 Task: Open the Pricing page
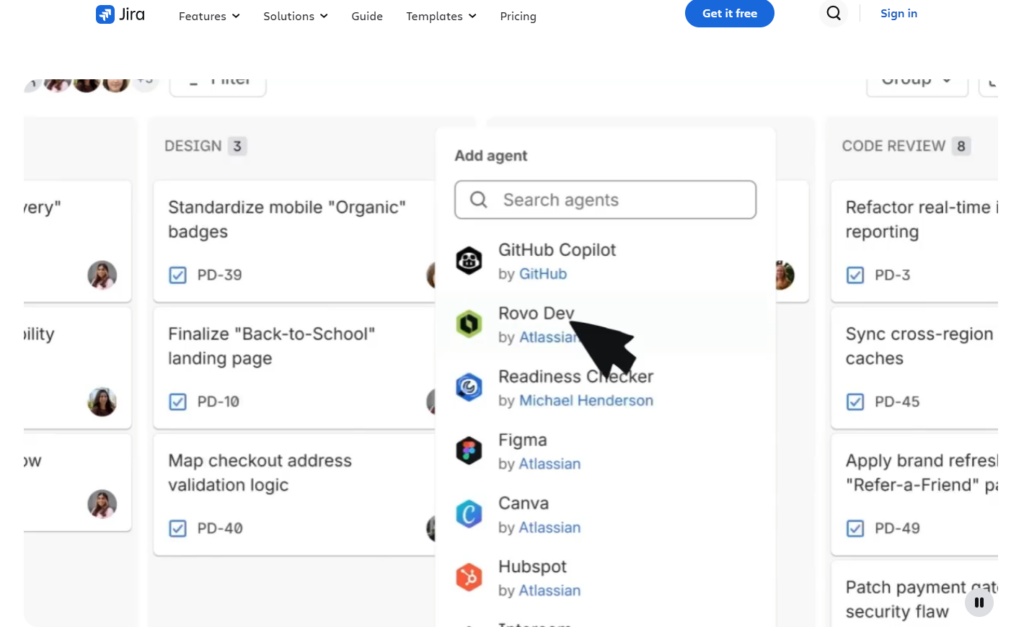click(518, 16)
